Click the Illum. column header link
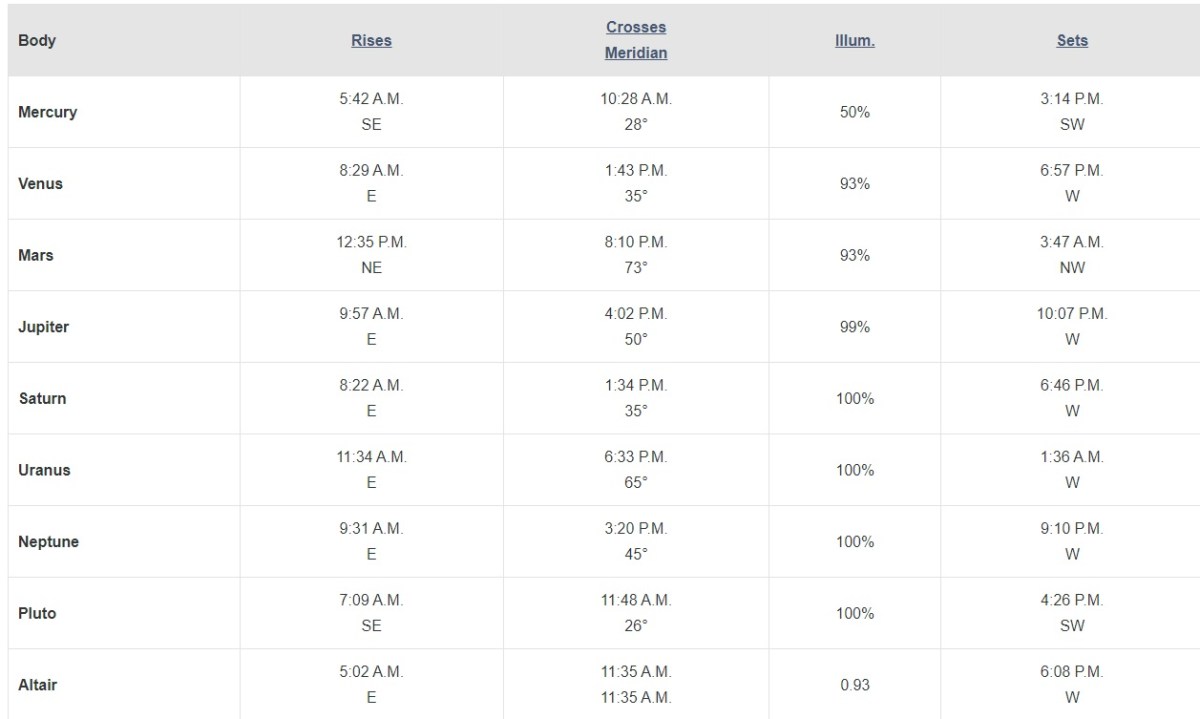 point(854,41)
